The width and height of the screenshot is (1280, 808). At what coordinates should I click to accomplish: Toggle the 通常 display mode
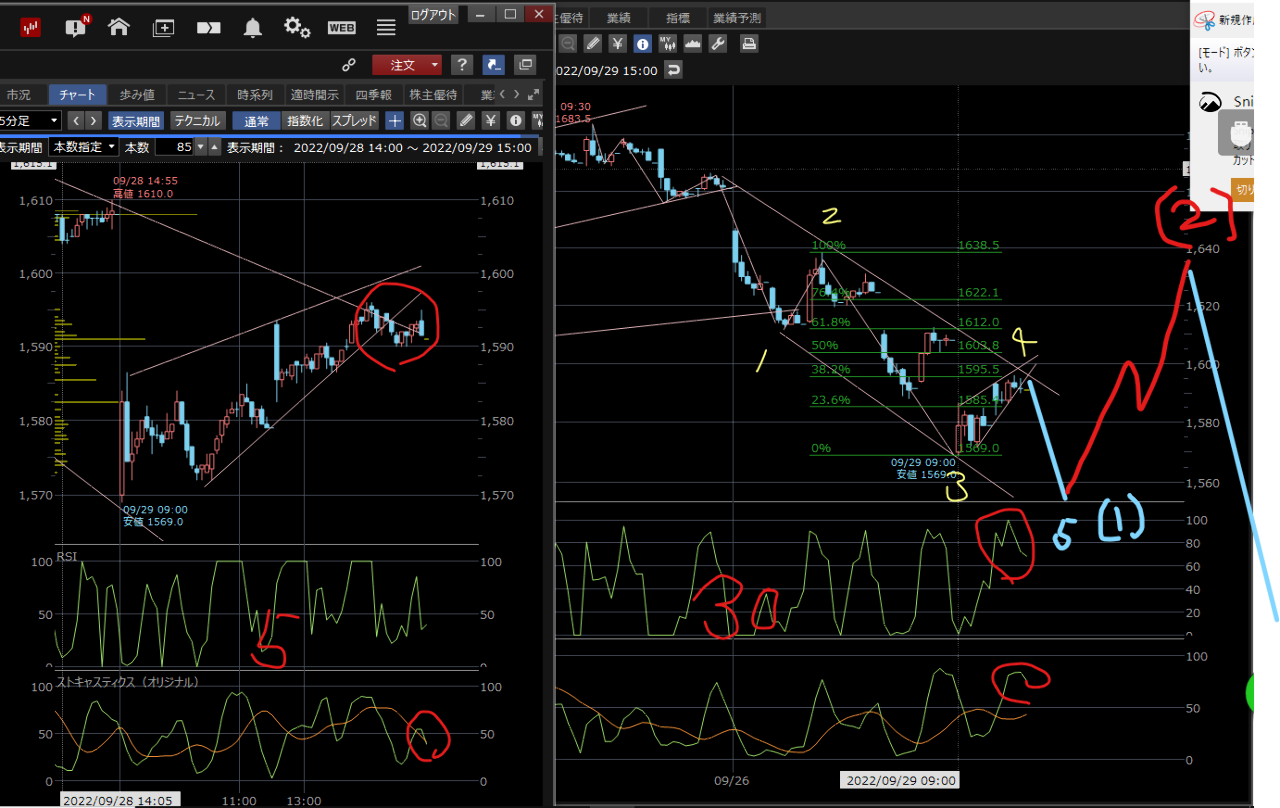click(x=256, y=121)
